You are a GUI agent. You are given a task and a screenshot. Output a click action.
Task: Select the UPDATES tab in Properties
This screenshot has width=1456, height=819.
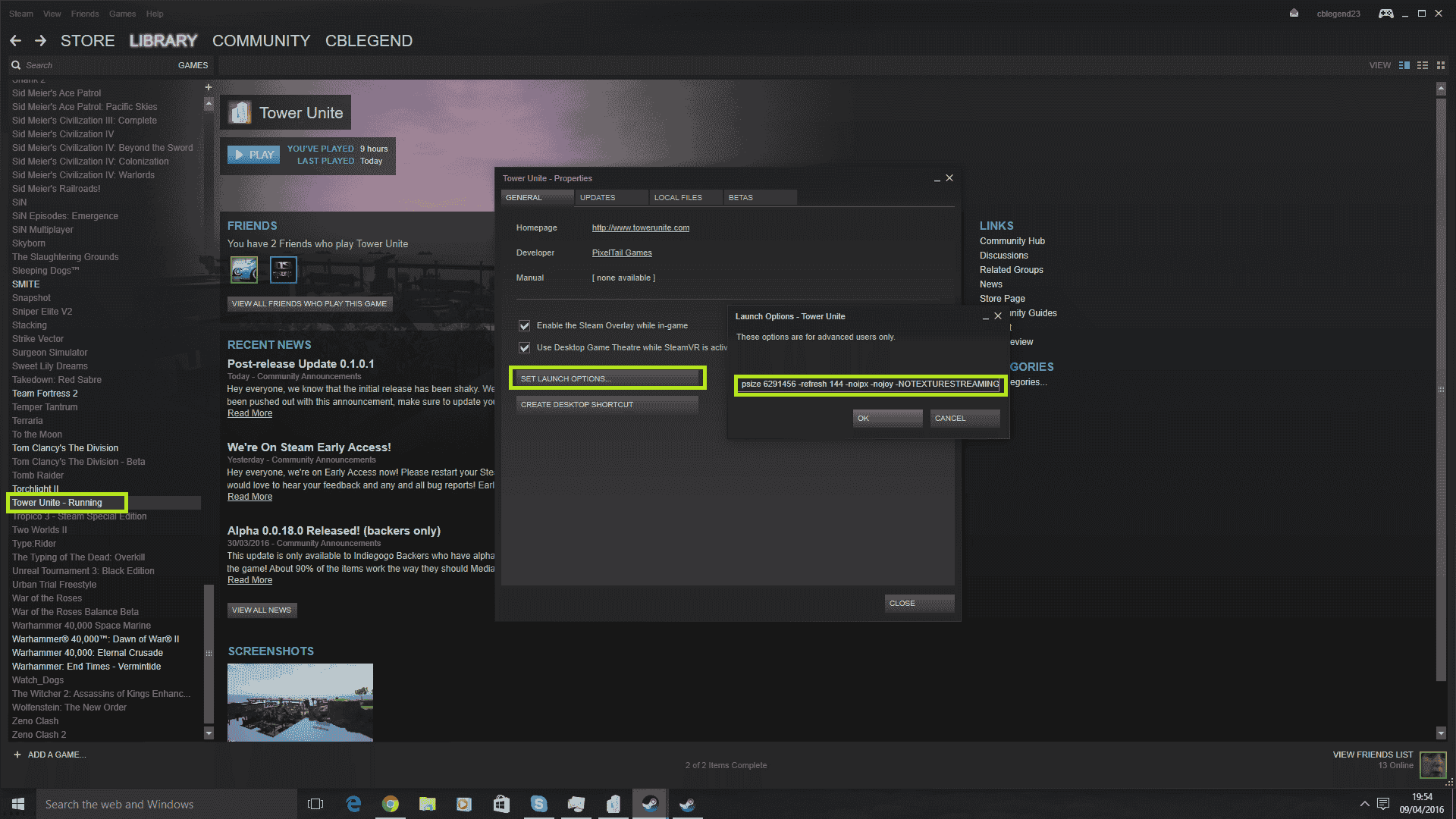596,197
